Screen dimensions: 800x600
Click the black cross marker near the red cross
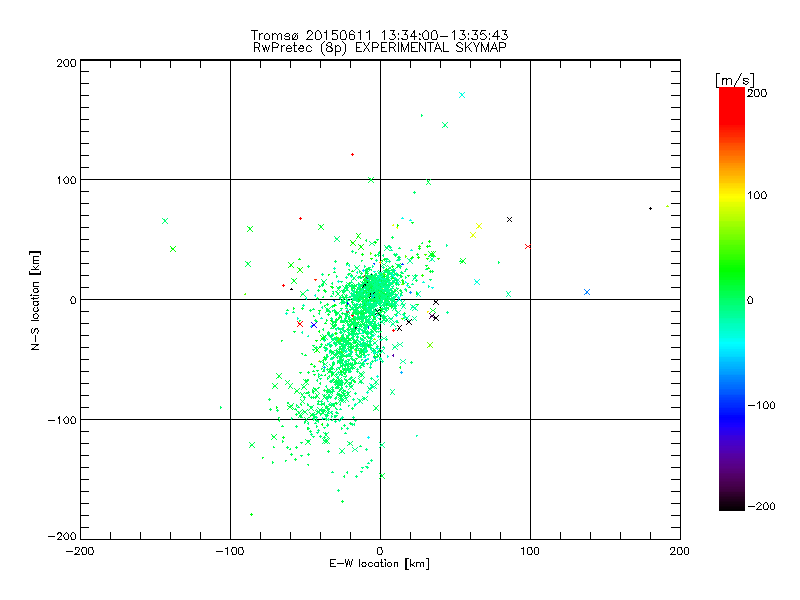tap(509, 219)
